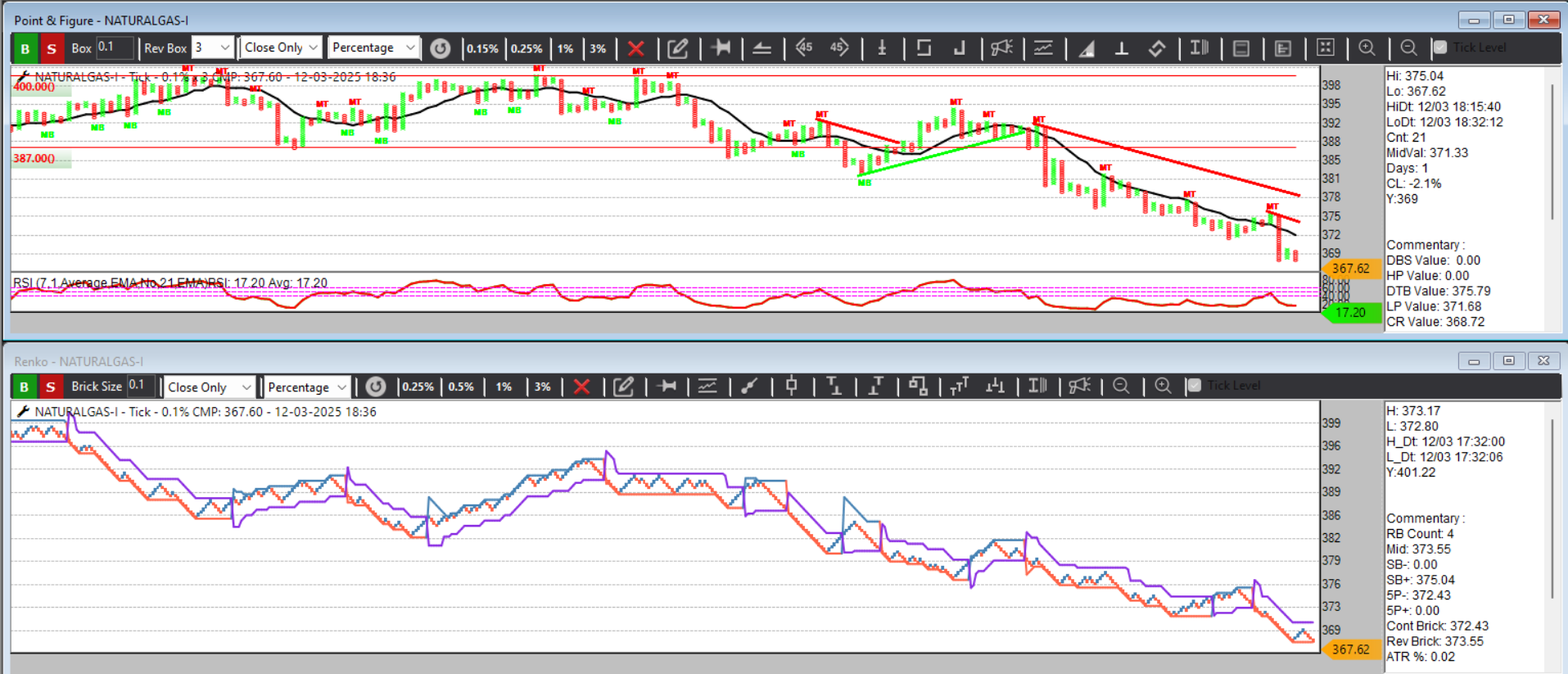Screen dimensions: 1568x674
Task: Select the 1% preset in Point & Figure toolbar
Action: pyautogui.click(x=566, y=48)
